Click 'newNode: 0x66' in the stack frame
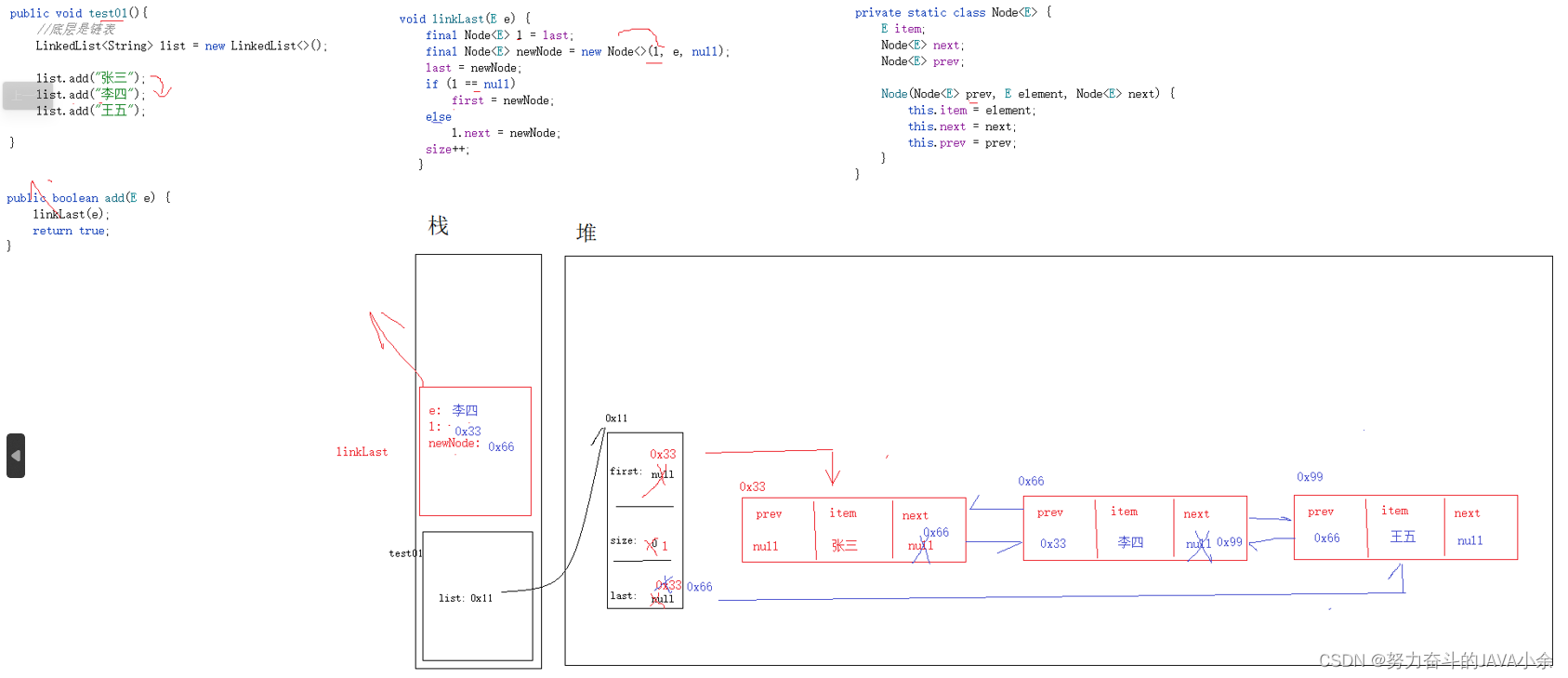The width and height of the screenshot is (1568, 678). [470, 445]
